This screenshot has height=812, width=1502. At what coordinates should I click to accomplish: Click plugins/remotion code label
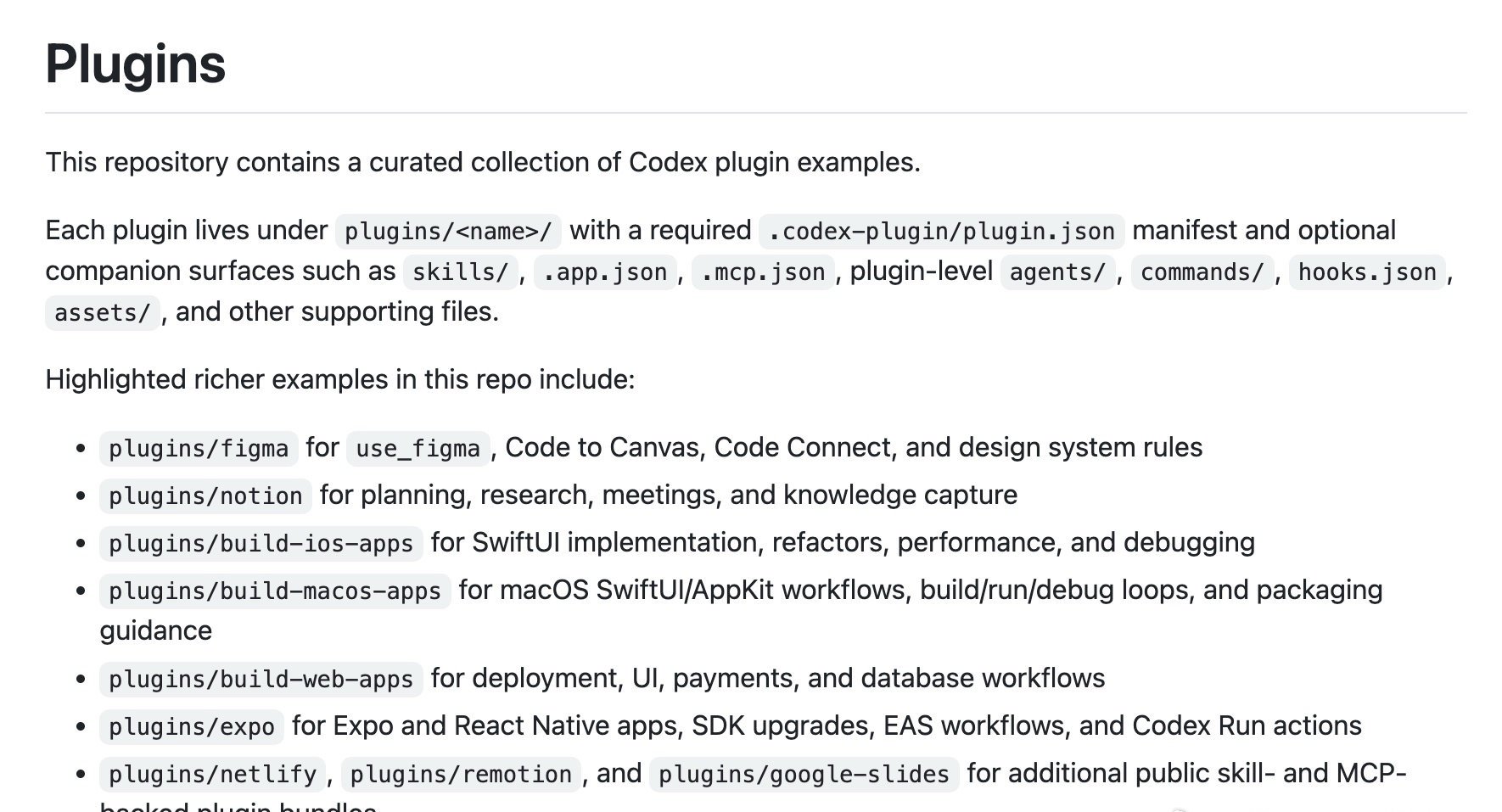(461, 775)
